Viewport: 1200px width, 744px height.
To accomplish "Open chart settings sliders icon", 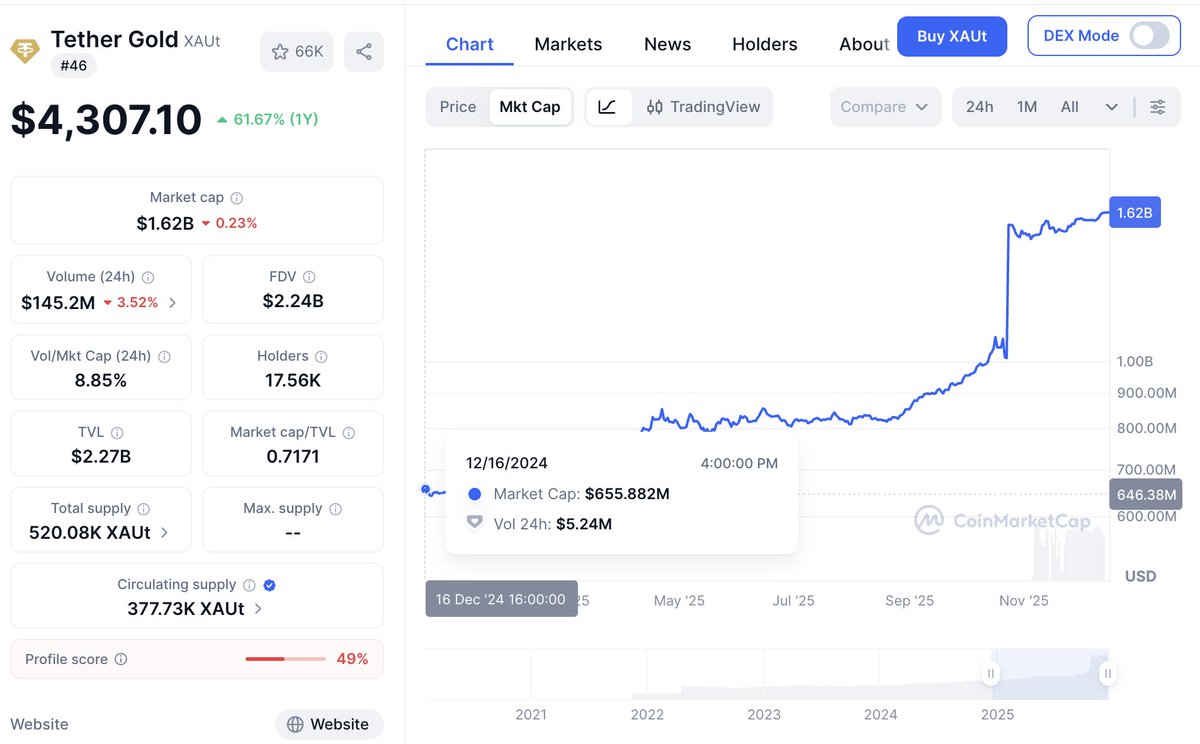I will 1158,107.
